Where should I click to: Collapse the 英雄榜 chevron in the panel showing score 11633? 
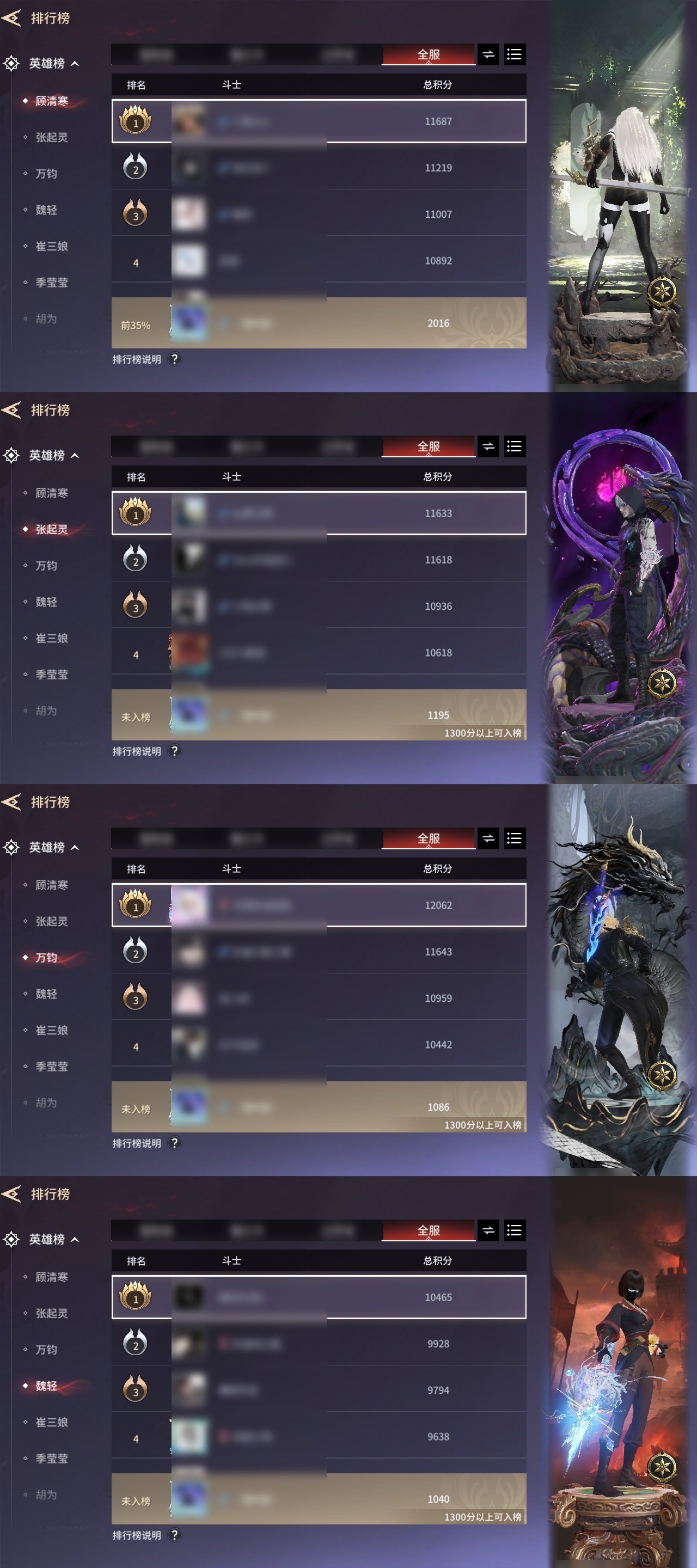pos(75,455)
